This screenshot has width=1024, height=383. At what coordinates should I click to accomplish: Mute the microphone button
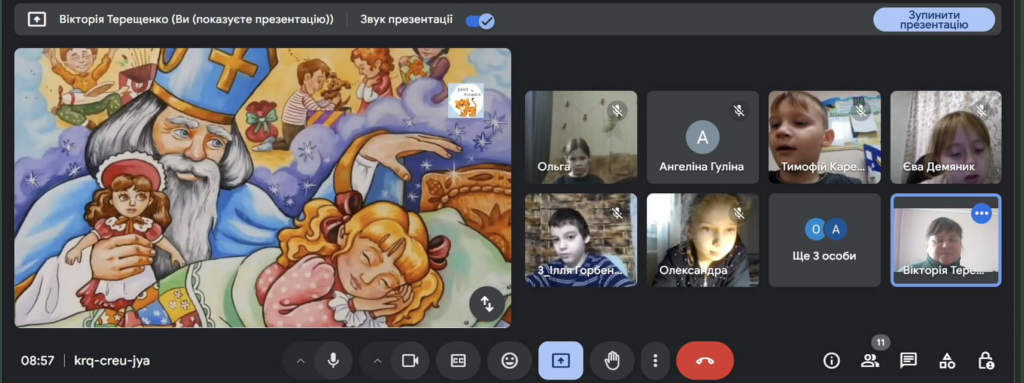333,360
